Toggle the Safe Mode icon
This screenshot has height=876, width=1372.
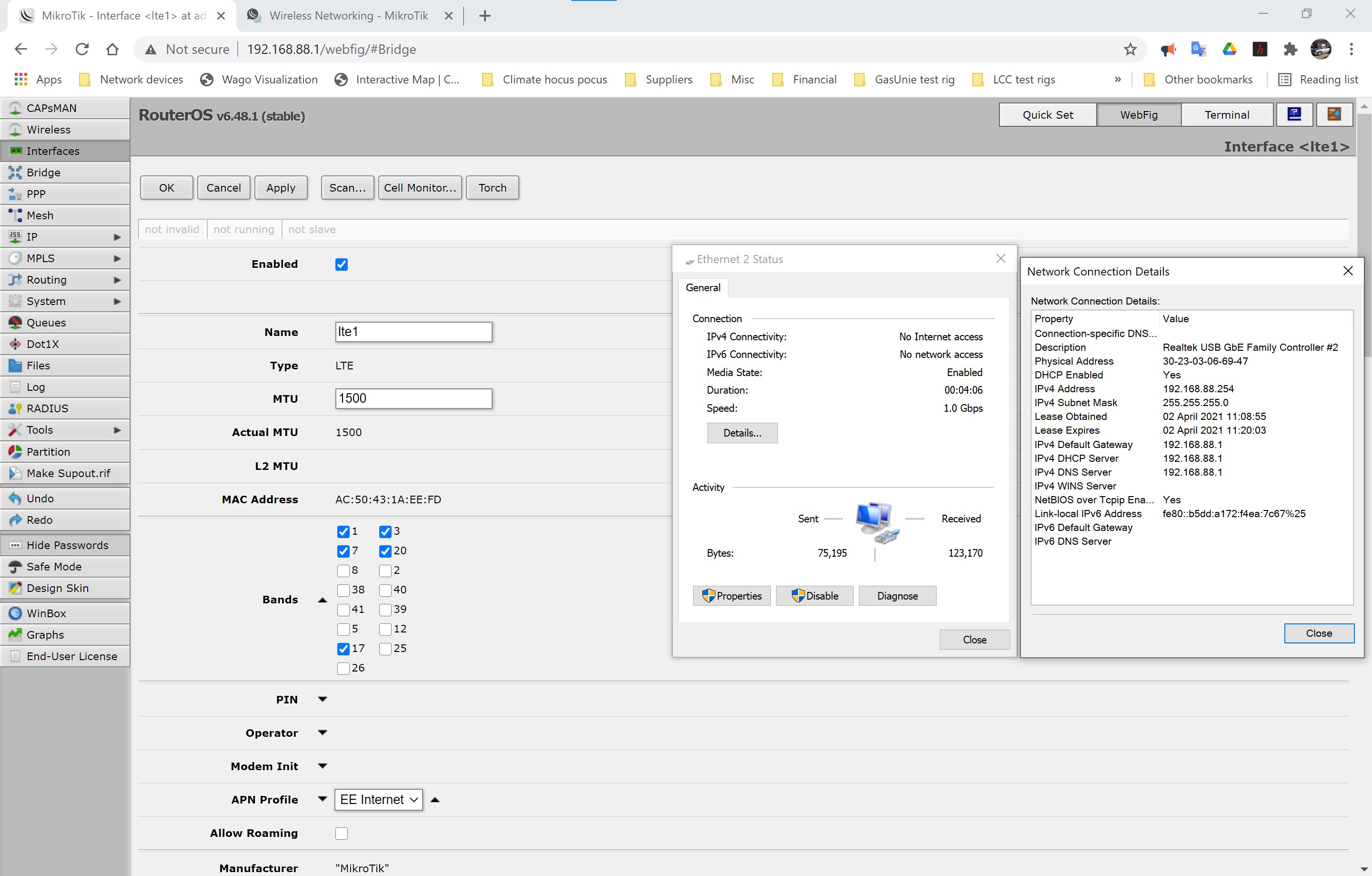[x=15, y=567]
